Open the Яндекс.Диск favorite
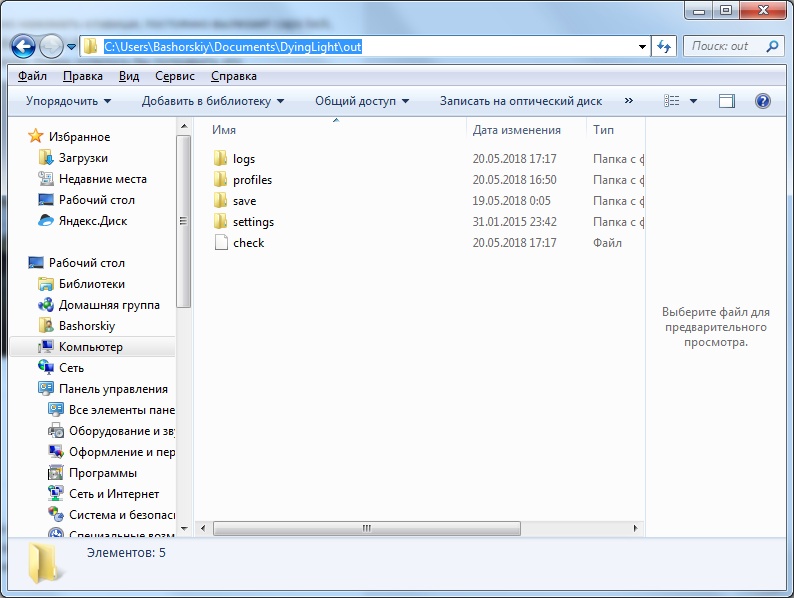 point(92,221)
